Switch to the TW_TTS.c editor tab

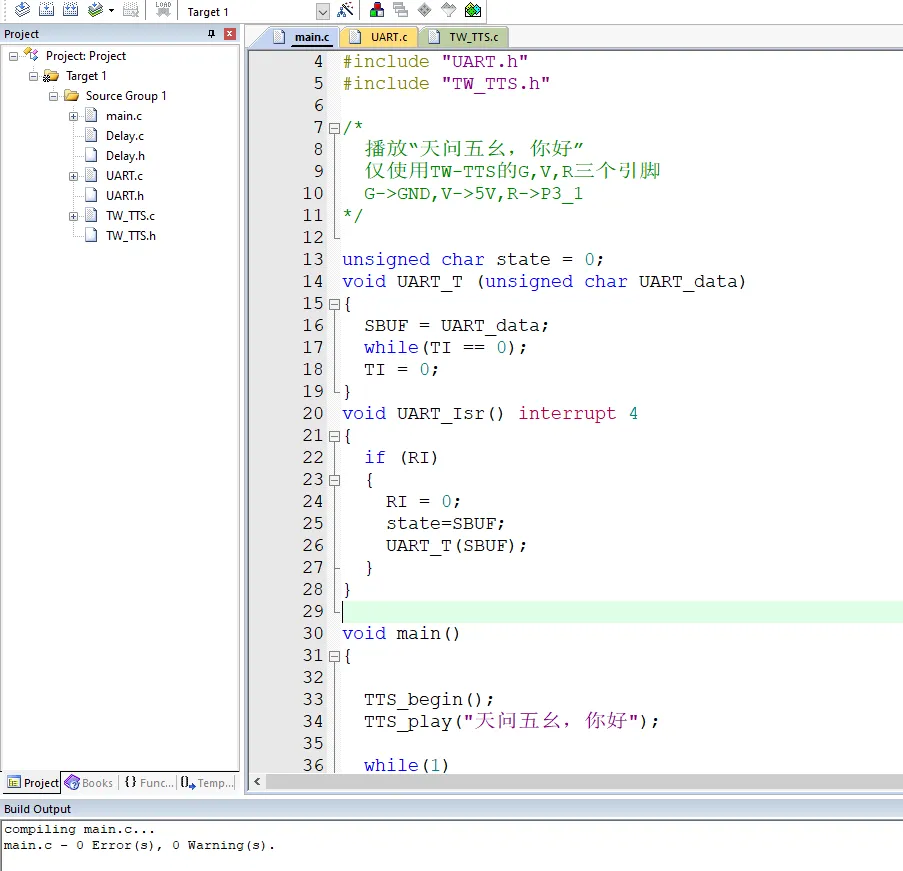coord(465,37)
